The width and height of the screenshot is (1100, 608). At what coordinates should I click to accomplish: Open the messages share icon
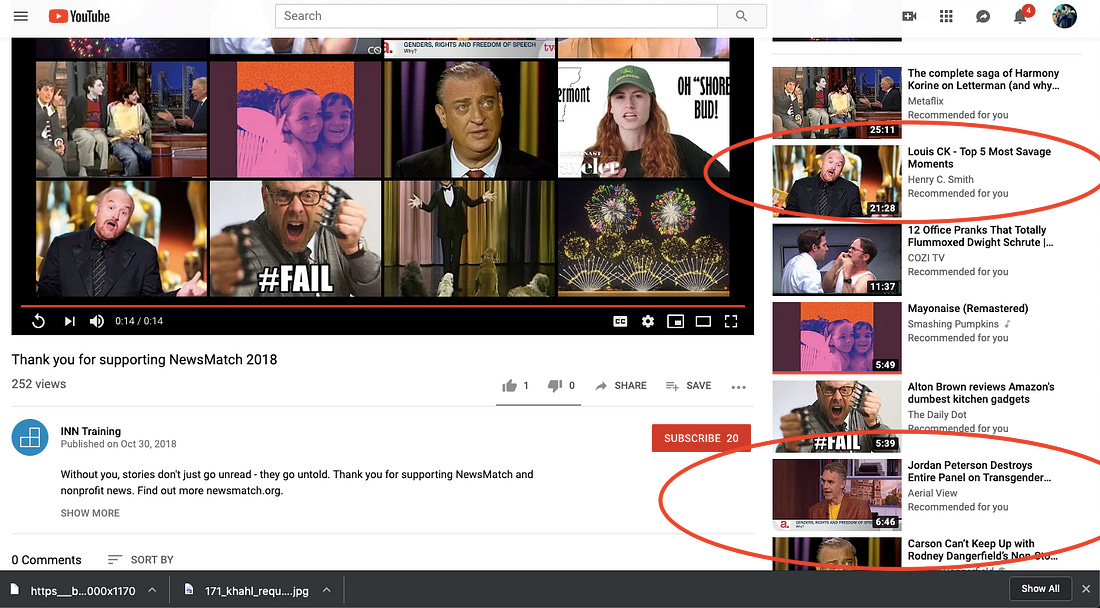[x=983, y=16]
